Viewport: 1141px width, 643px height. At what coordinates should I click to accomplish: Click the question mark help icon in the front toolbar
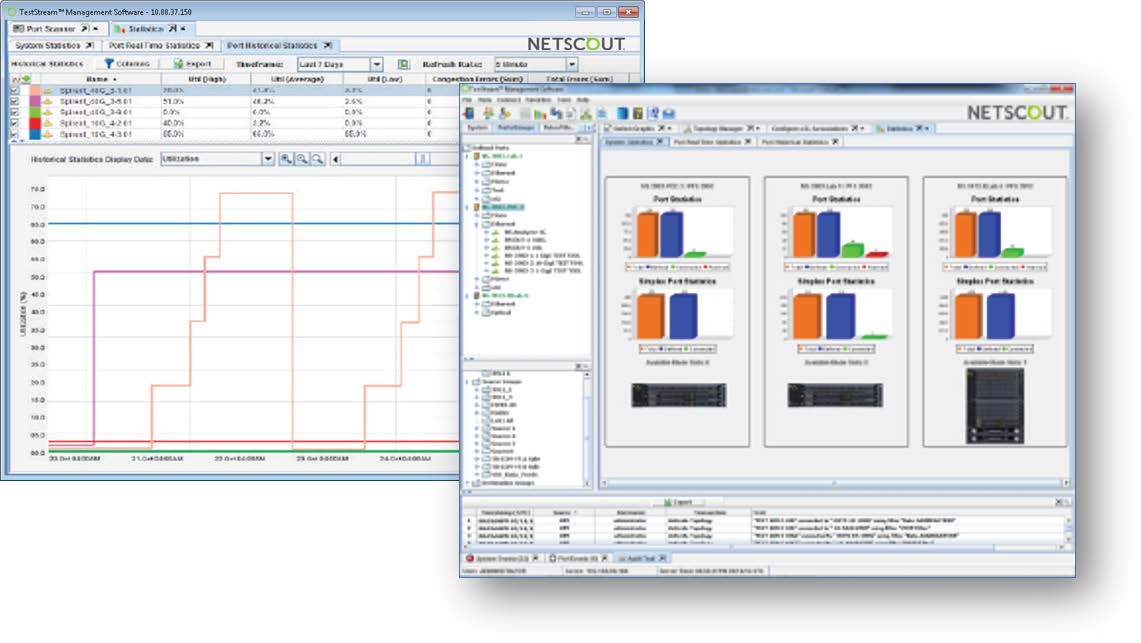coord(653,113)
